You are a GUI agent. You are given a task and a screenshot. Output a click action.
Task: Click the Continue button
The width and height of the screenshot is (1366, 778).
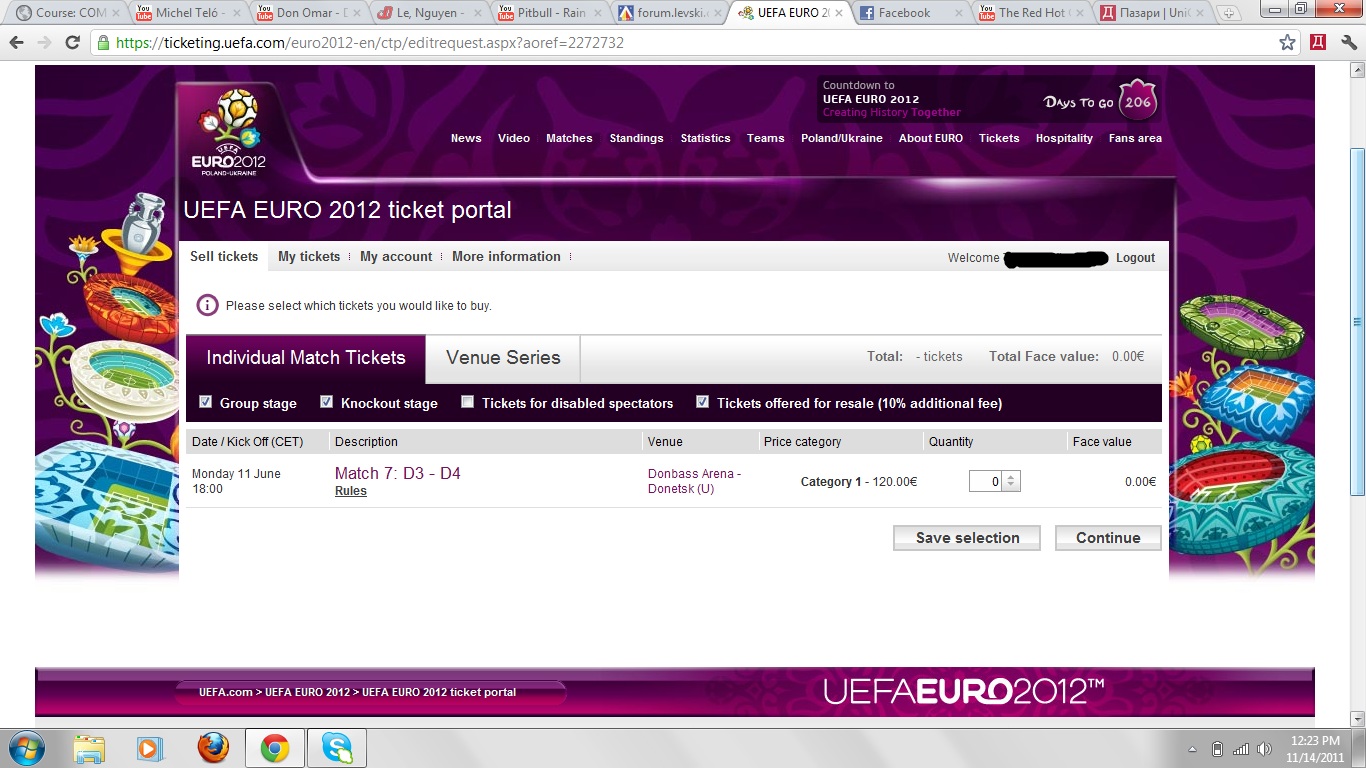[x=1108, y=538]
